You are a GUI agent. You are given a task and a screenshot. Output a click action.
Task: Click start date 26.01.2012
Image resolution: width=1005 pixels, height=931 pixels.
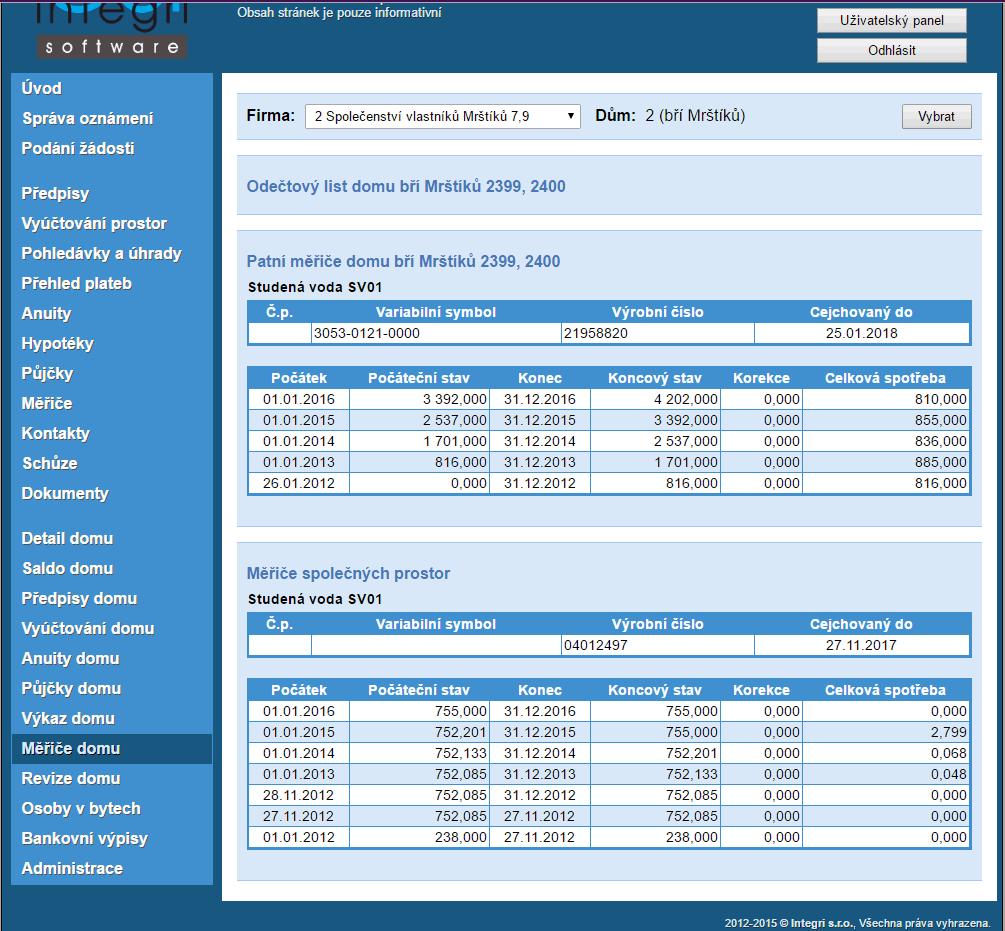[x=299, y=483]
